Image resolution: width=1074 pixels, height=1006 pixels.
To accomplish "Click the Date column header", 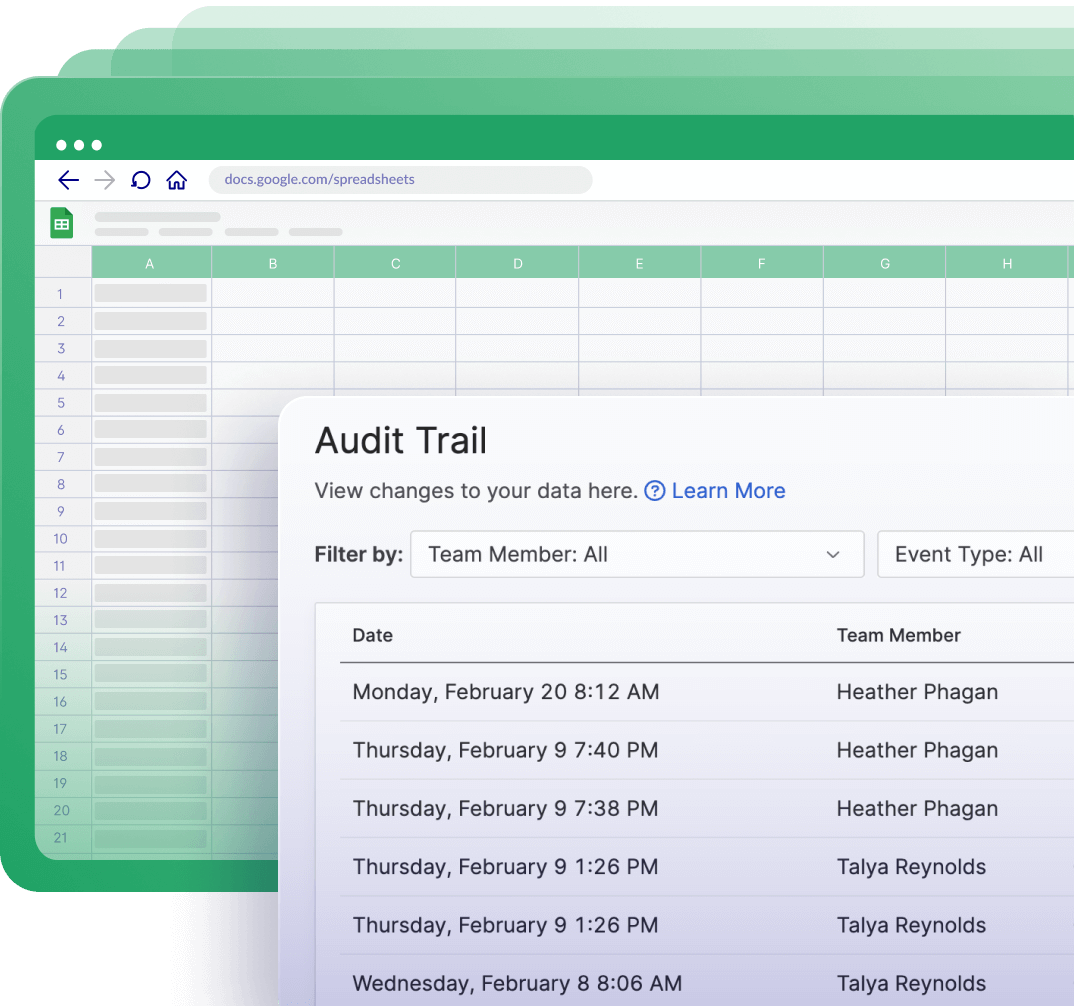I will [373, 636].
